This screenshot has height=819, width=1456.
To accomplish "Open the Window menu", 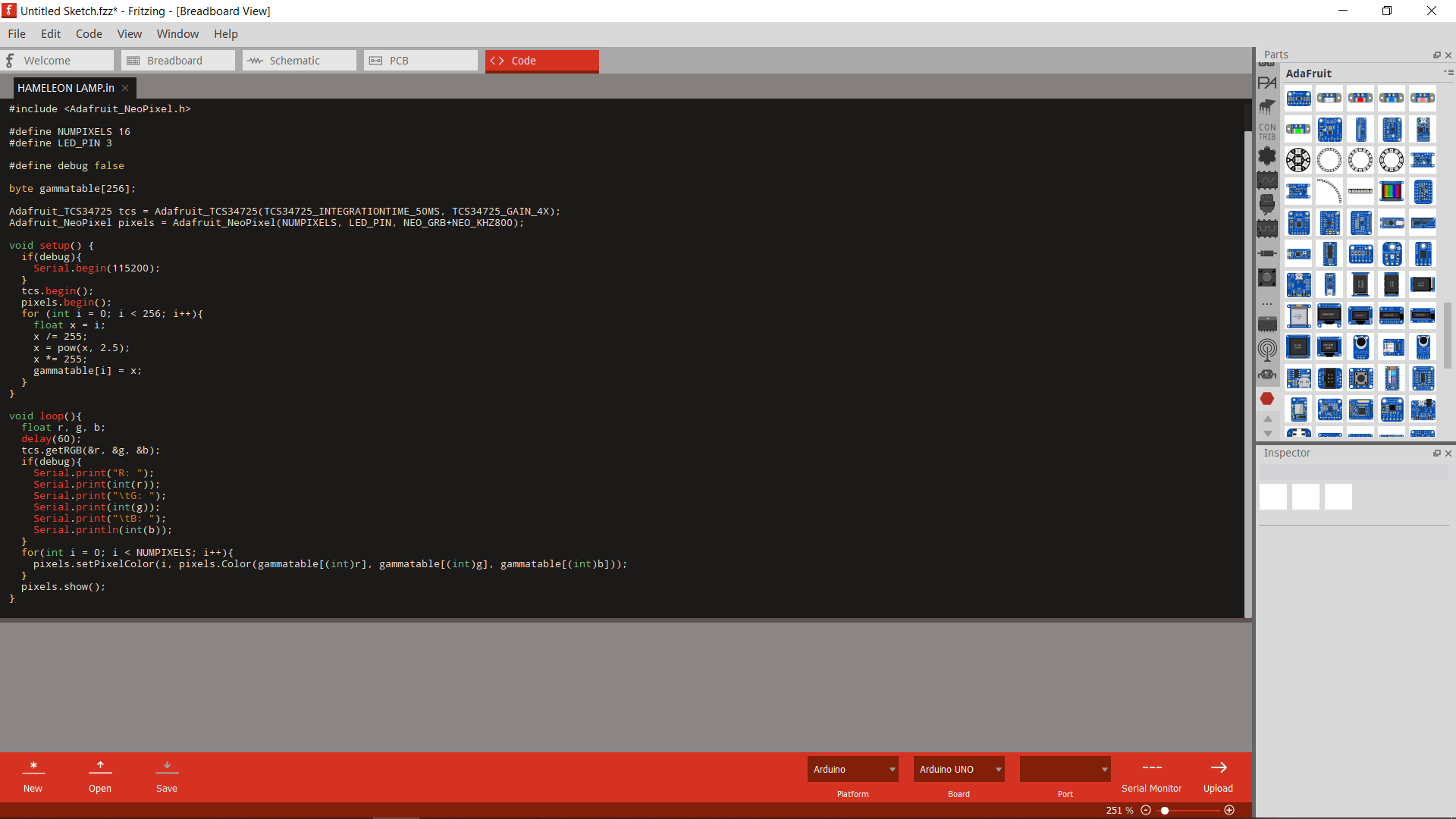I will pyautogui.click(x=177, y=34).
